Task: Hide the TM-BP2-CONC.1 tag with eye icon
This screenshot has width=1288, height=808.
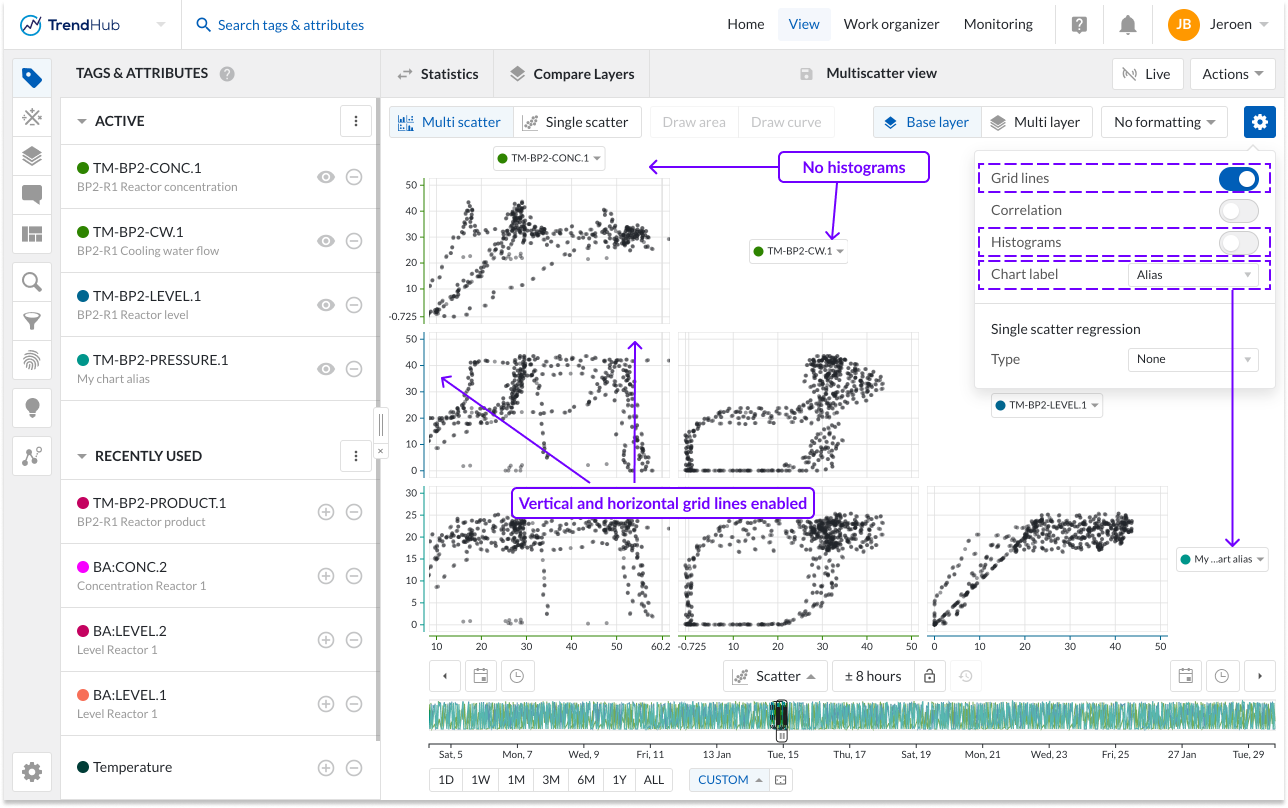Action: coord(325,177)
